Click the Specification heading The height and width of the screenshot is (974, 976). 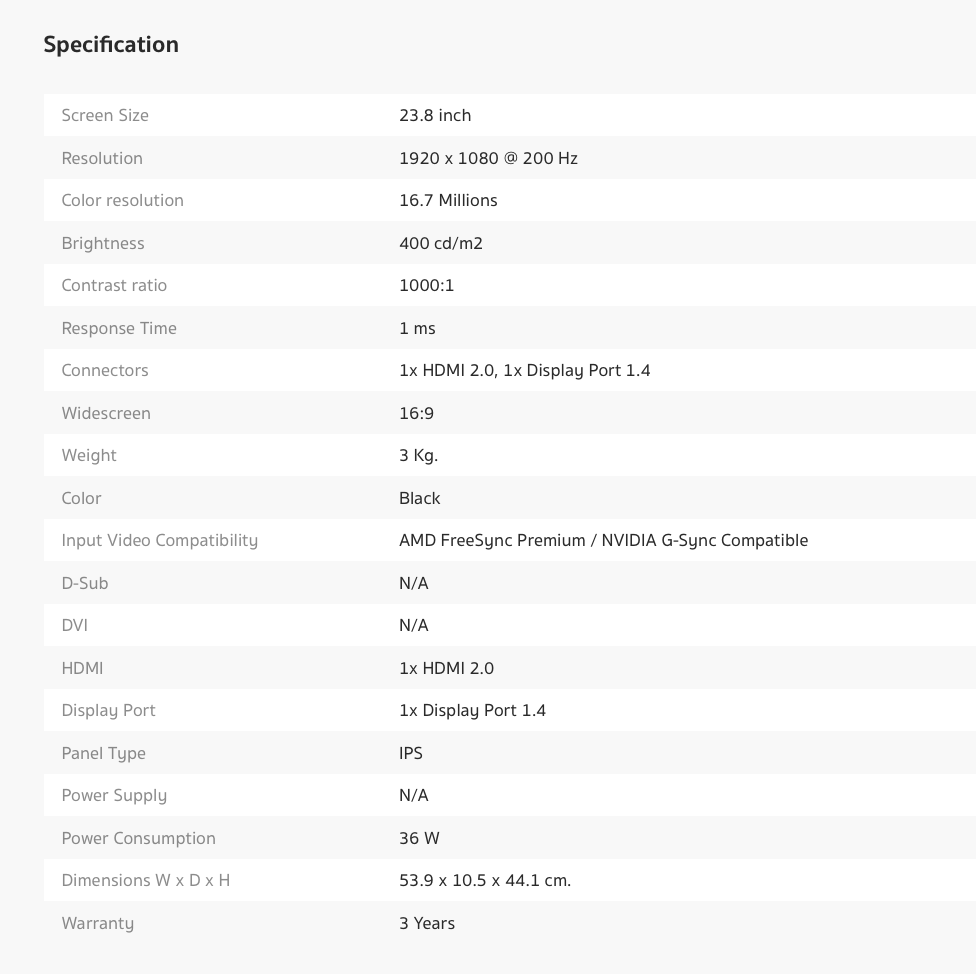point(111,44)
